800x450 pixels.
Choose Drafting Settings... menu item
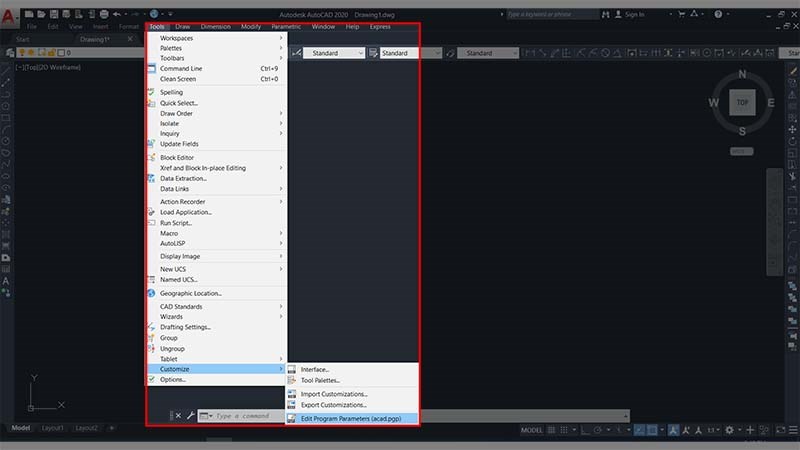point(217,327)
